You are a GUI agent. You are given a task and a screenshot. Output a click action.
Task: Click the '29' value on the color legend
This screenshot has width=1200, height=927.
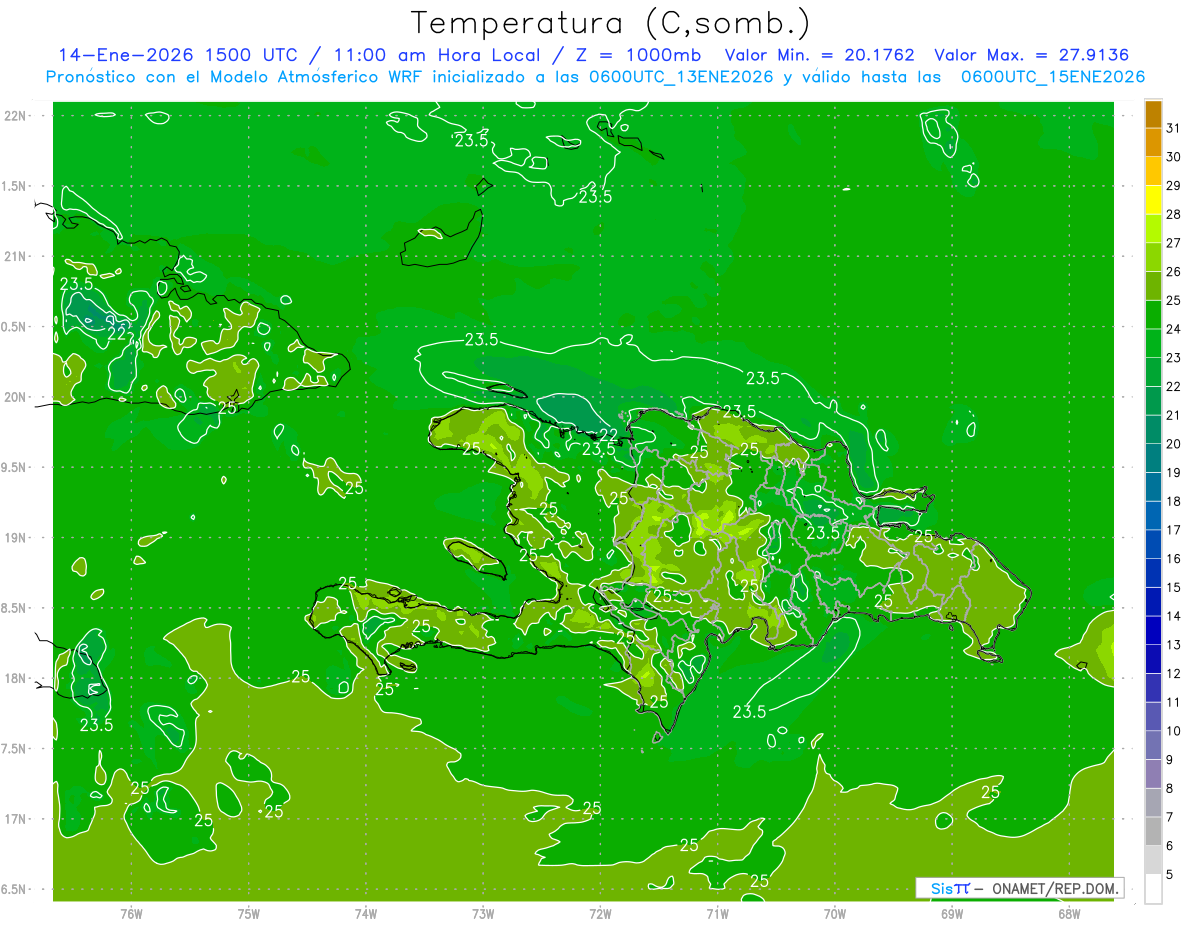pyautogui.click(x=1173, y=185)
